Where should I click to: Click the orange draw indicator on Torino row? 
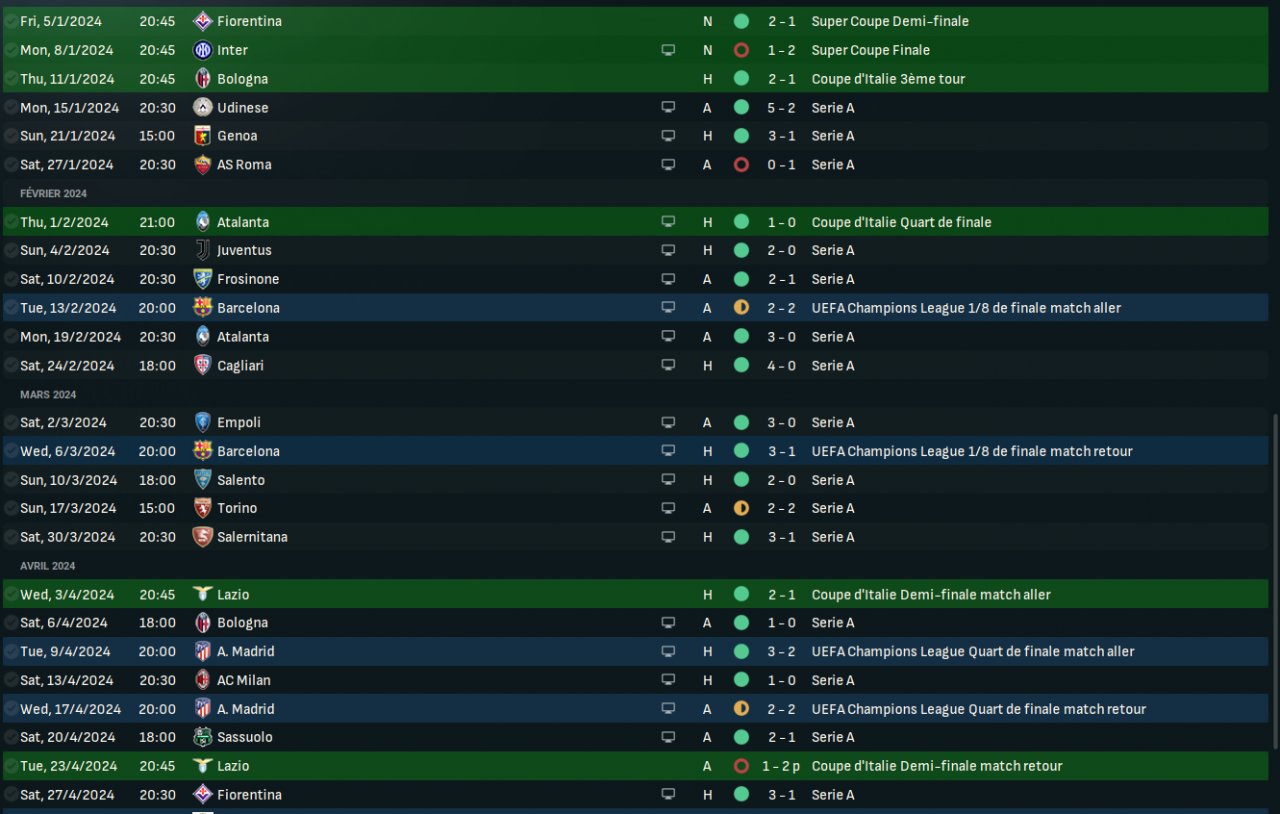[x=741, y=508]
